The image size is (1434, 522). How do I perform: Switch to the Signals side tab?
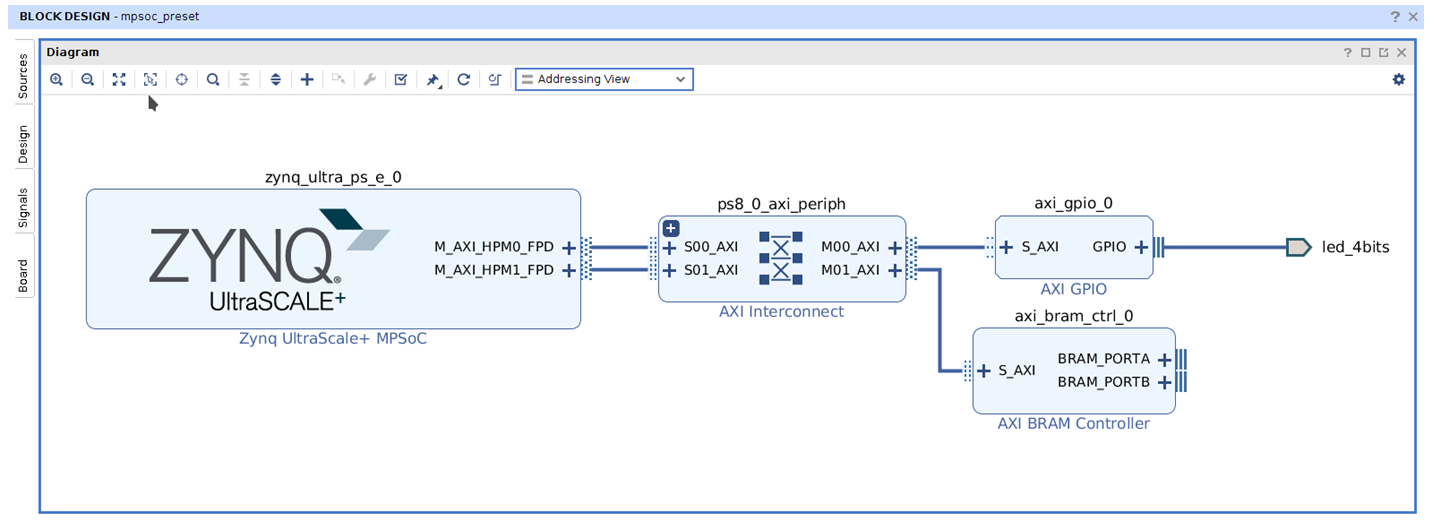point(23,207)
